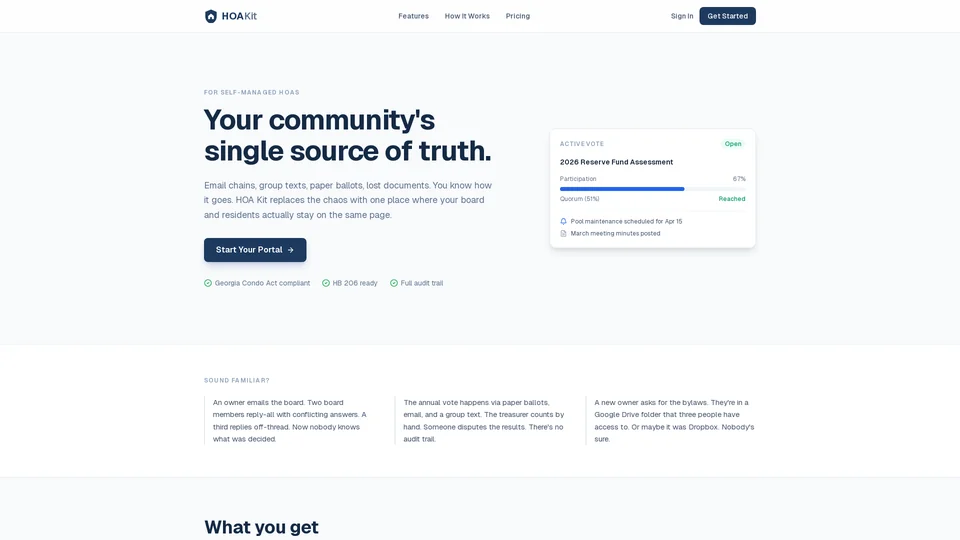The width and height of the screenshot is (960, 540).
Task: Click the Get Started button
Action: point(727,16)
